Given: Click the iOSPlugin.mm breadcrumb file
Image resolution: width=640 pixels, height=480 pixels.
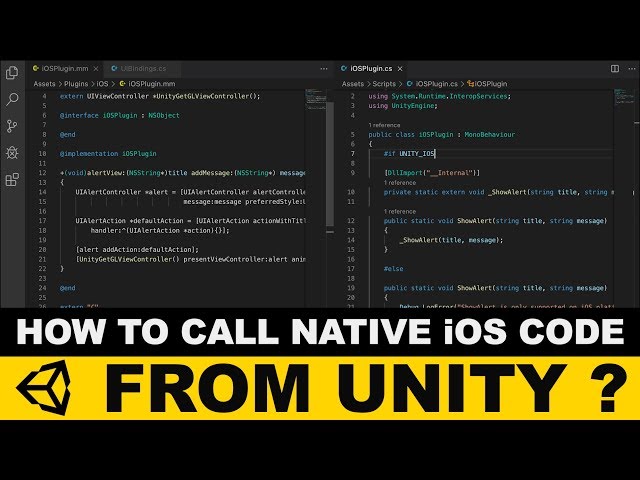Looking at the screenshot, I should [x=147, y=84].
